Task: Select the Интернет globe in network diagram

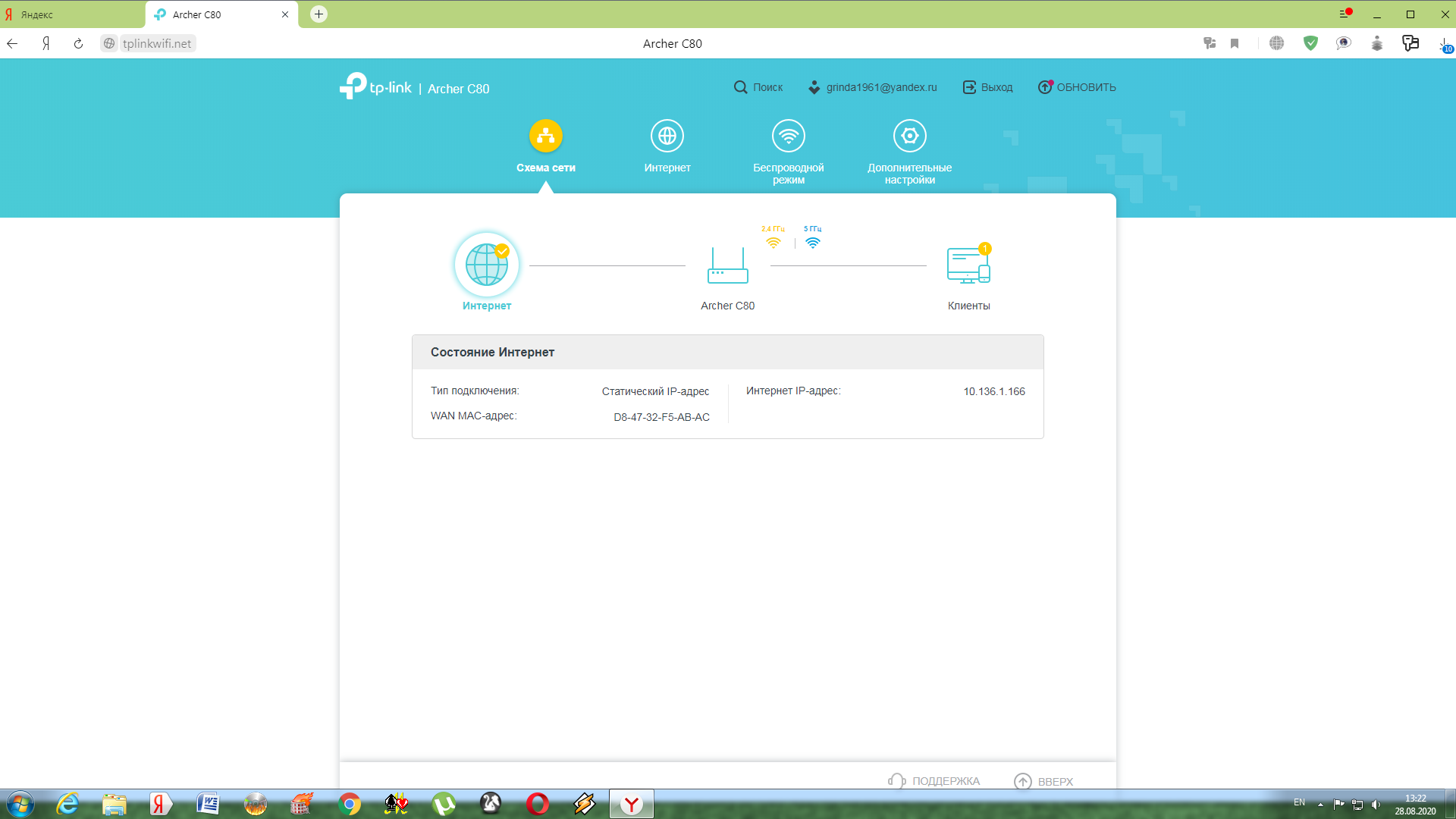Action: [487, 265]
